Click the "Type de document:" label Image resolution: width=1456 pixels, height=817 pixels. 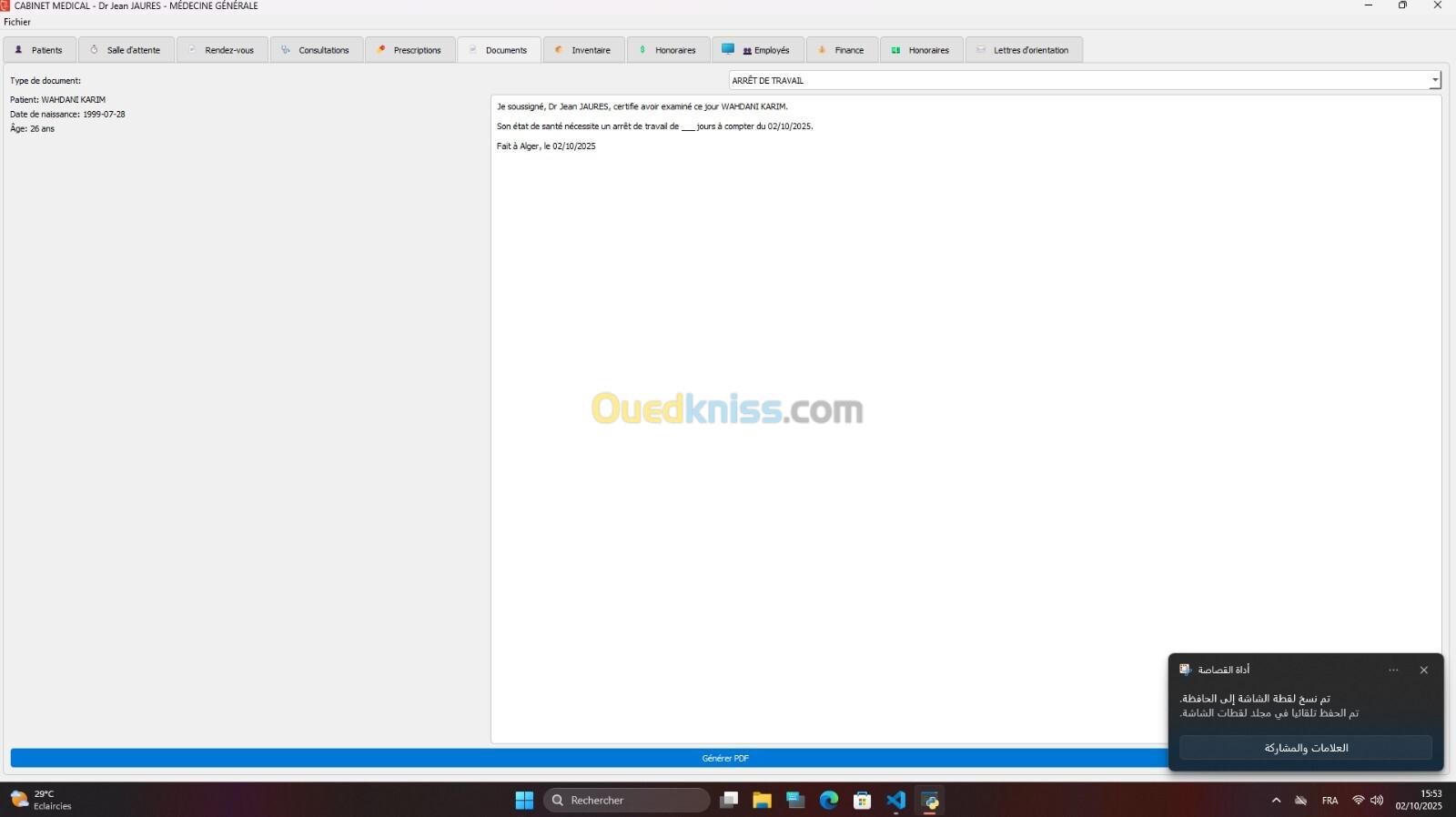click(x=45, y=81)
